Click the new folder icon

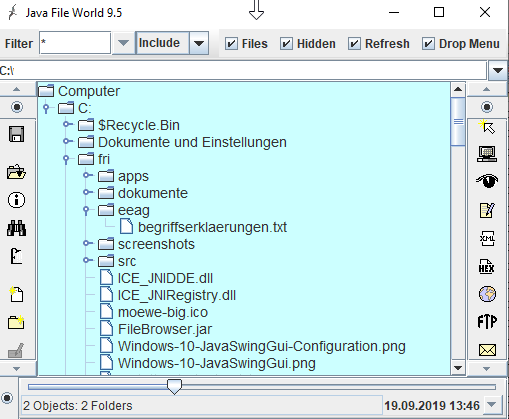pos(16,322)
